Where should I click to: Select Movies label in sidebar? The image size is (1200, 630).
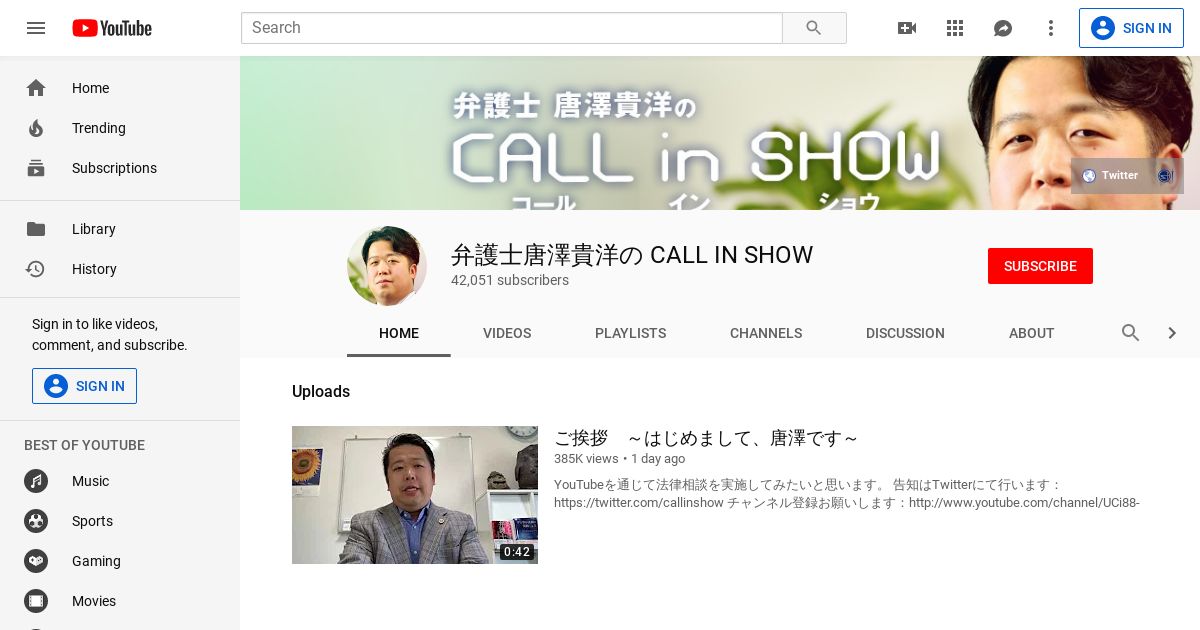pos(94,601)
